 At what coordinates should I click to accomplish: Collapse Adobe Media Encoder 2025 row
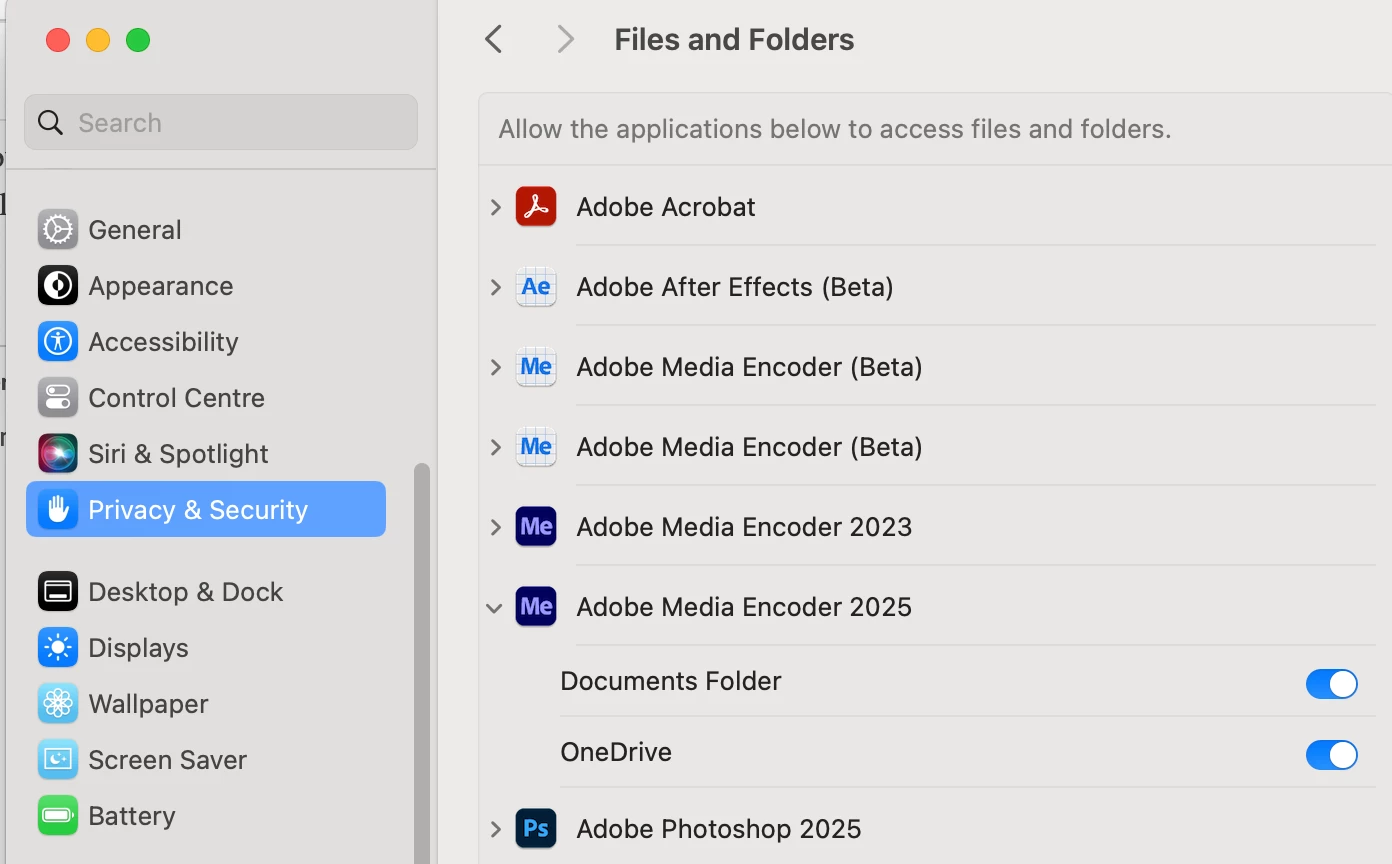coord(495,608)
